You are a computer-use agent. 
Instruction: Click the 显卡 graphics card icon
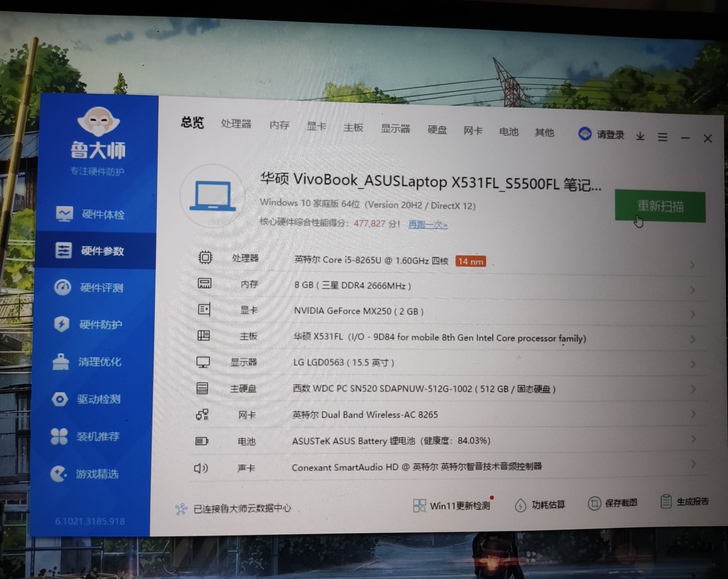pyautogui.click(x=204, y=309)
